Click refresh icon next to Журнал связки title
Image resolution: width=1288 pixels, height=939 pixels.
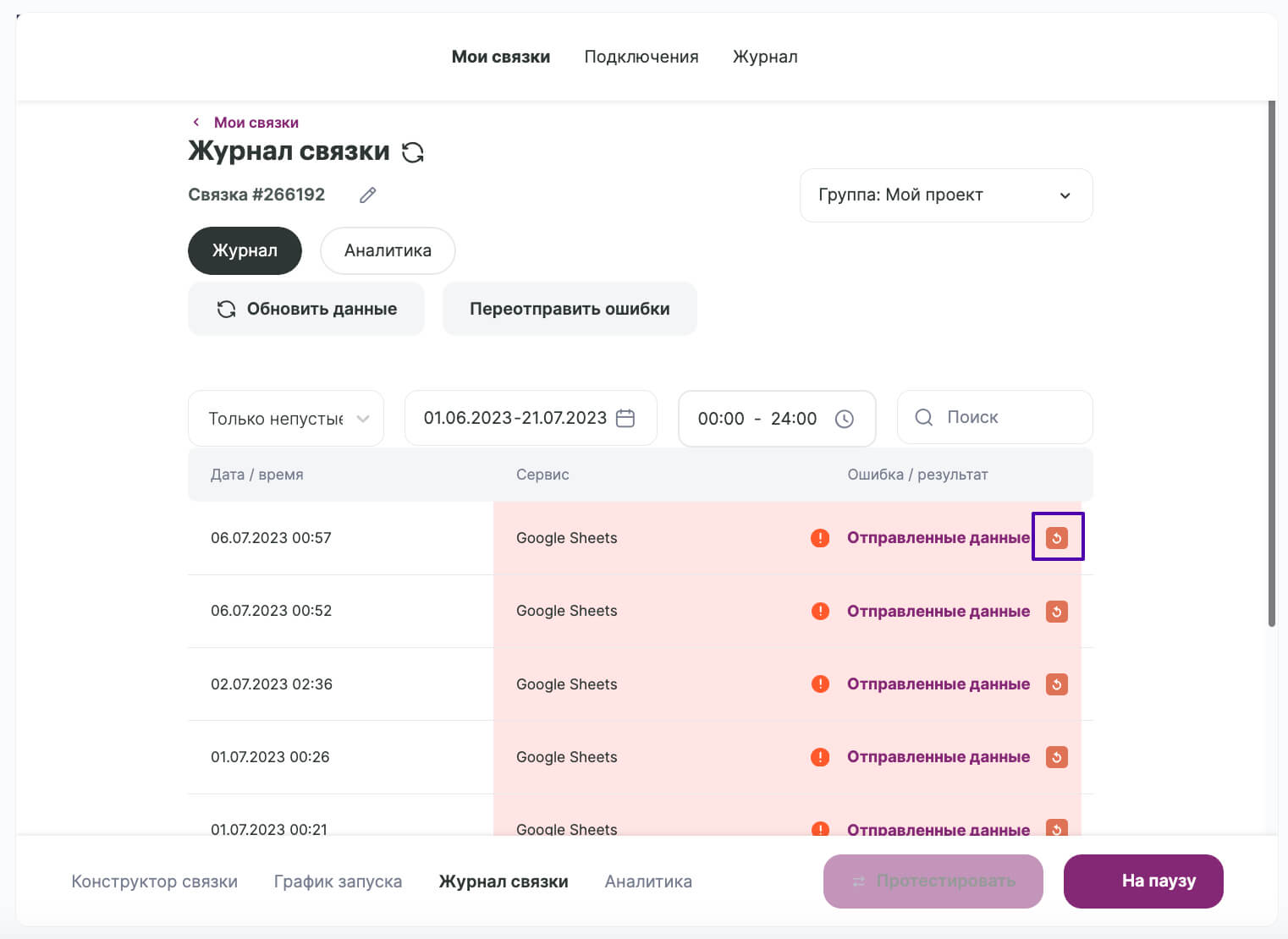point(413,152)
